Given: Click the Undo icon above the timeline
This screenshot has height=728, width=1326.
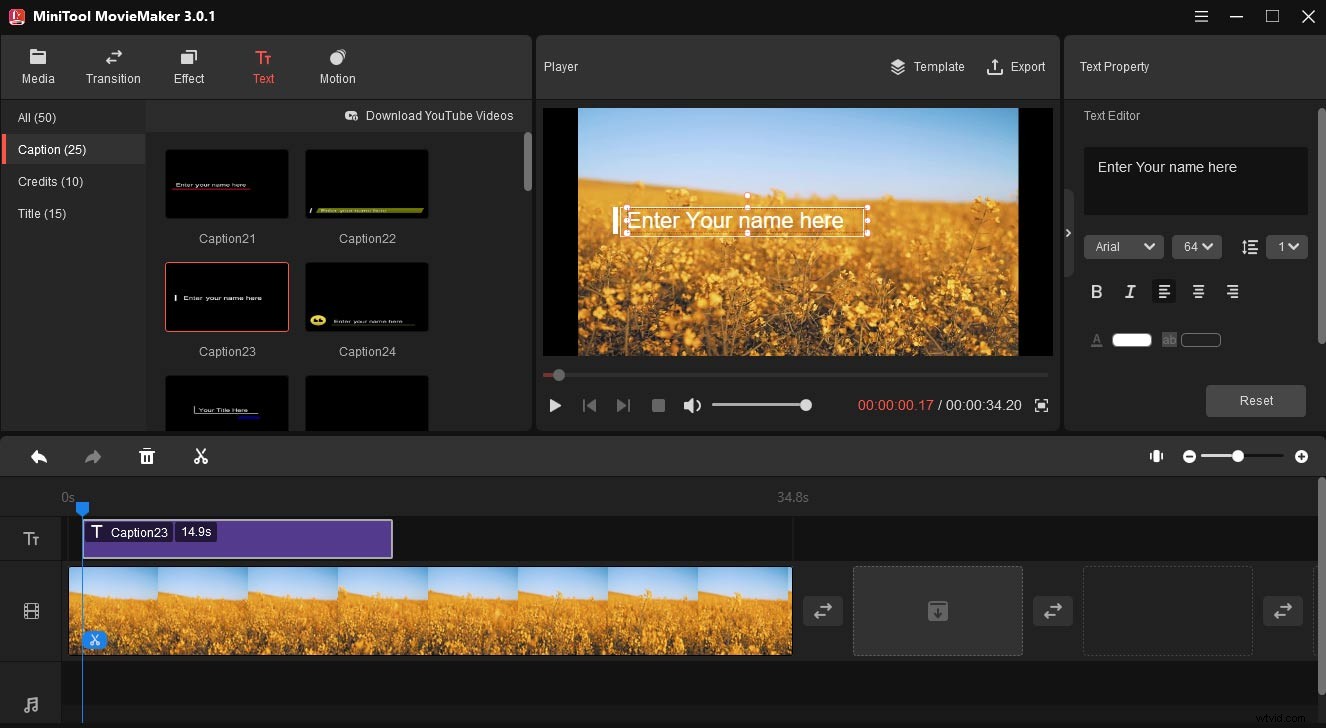Looking at the screenshot, I should (39, 456).
